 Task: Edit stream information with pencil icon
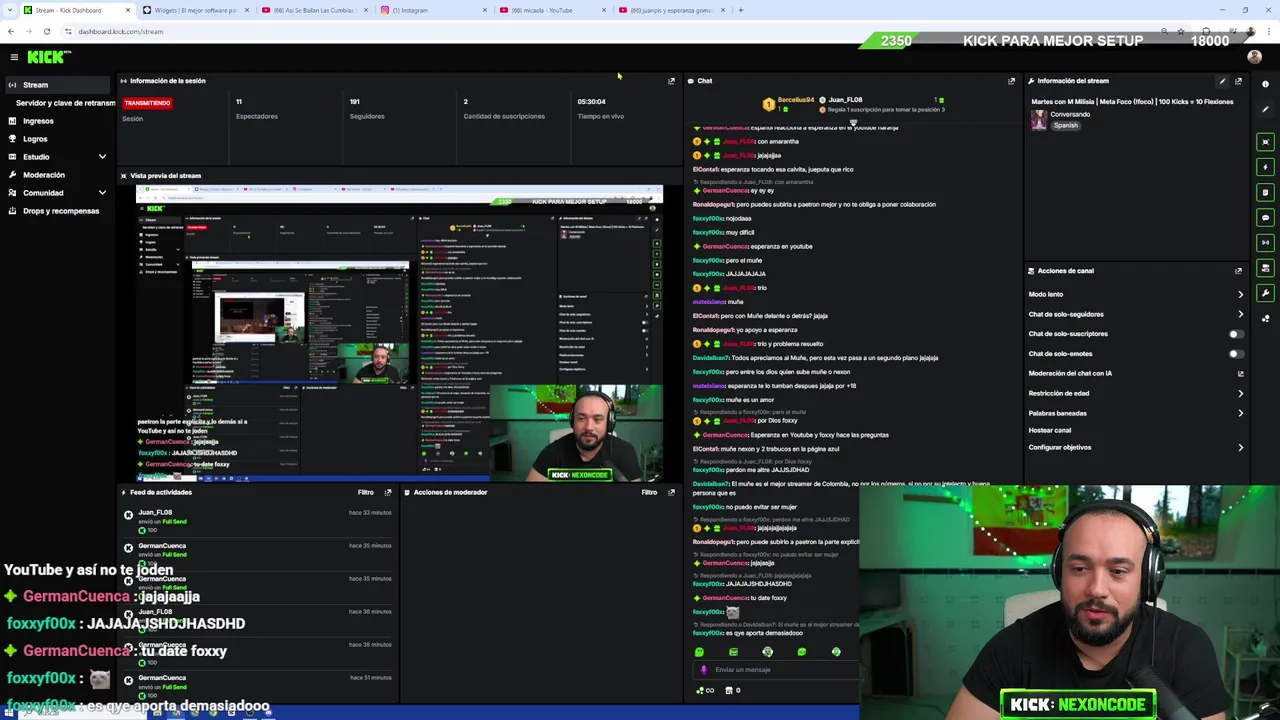pyautogui.click(x=1222, y=81)
